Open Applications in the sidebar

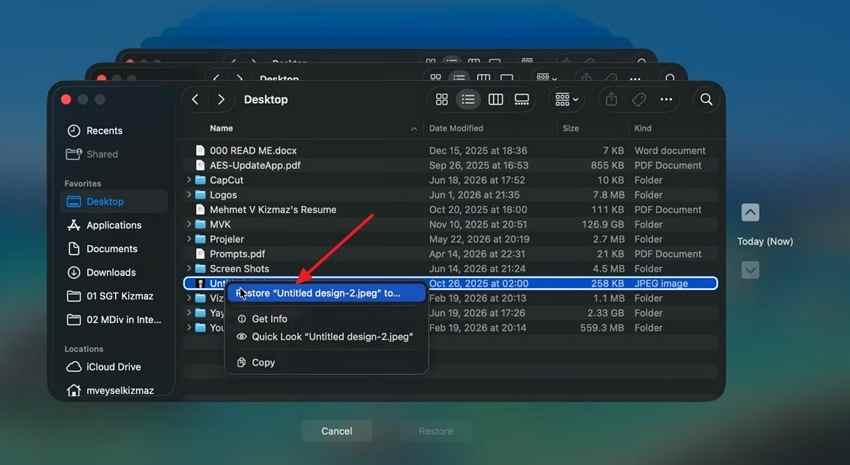[114, 225]
